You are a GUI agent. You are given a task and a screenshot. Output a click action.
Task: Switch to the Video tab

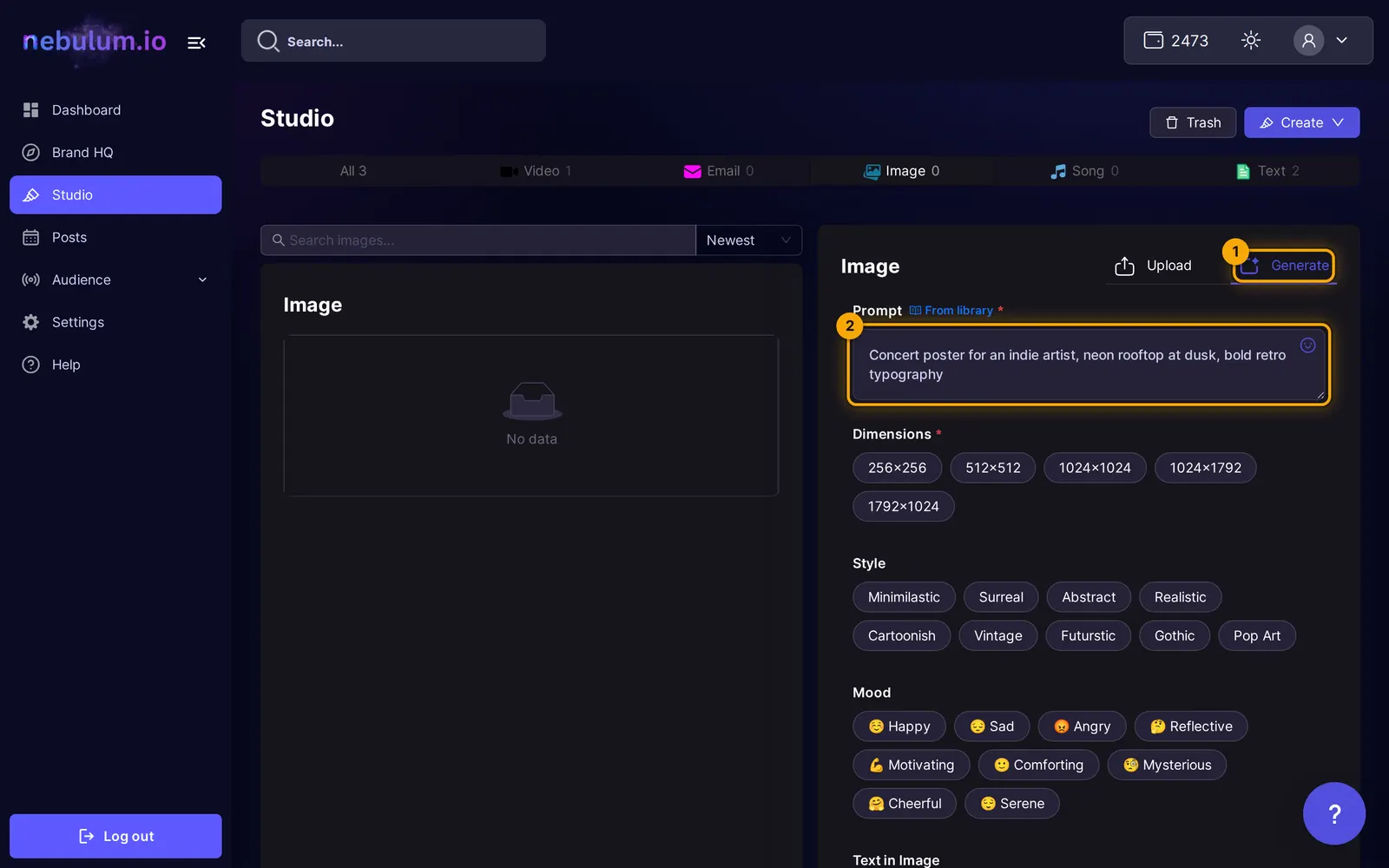tap(536, 171)
